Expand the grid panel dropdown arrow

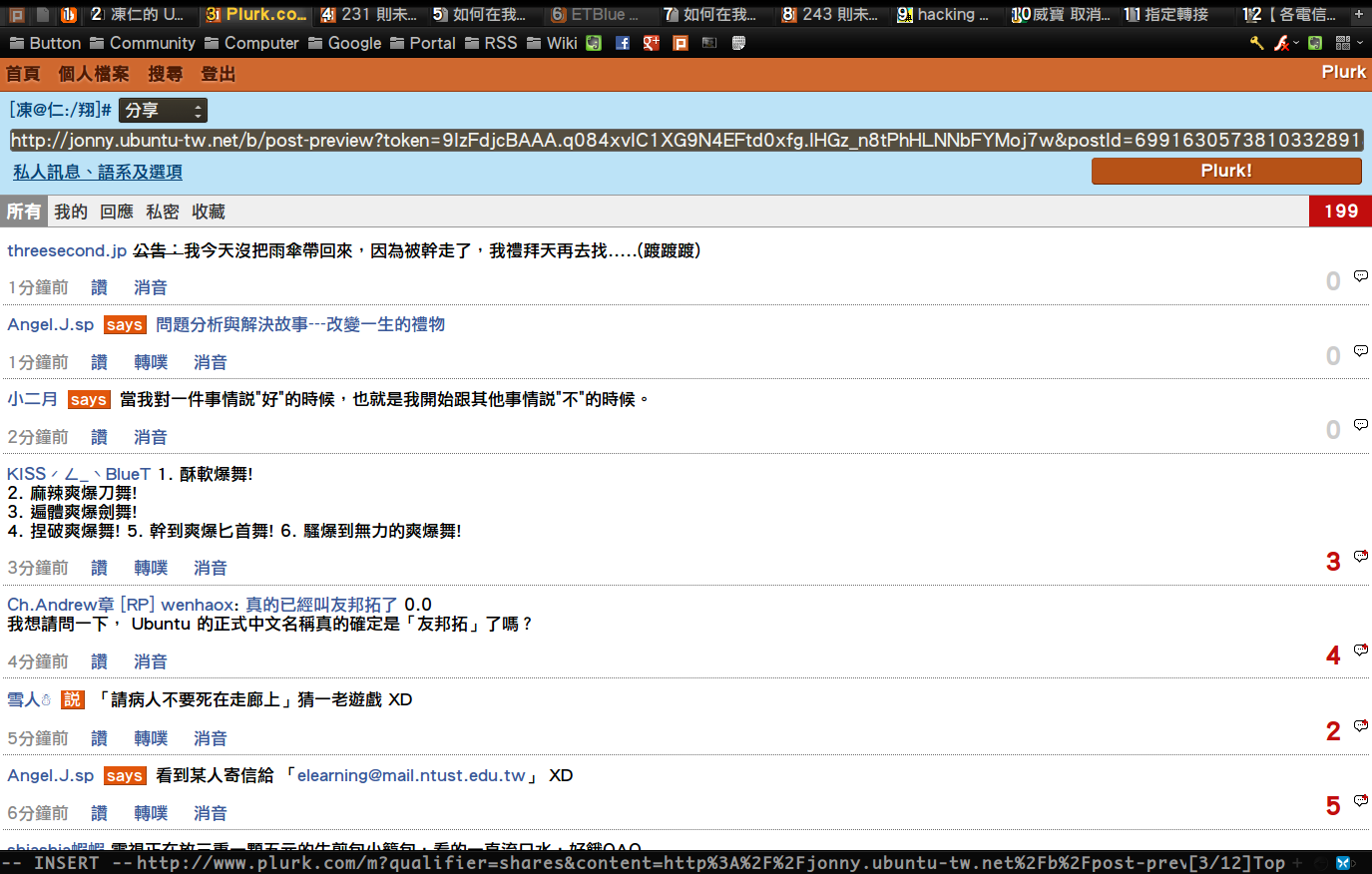pyautogui.click(x=1359, y=43)
